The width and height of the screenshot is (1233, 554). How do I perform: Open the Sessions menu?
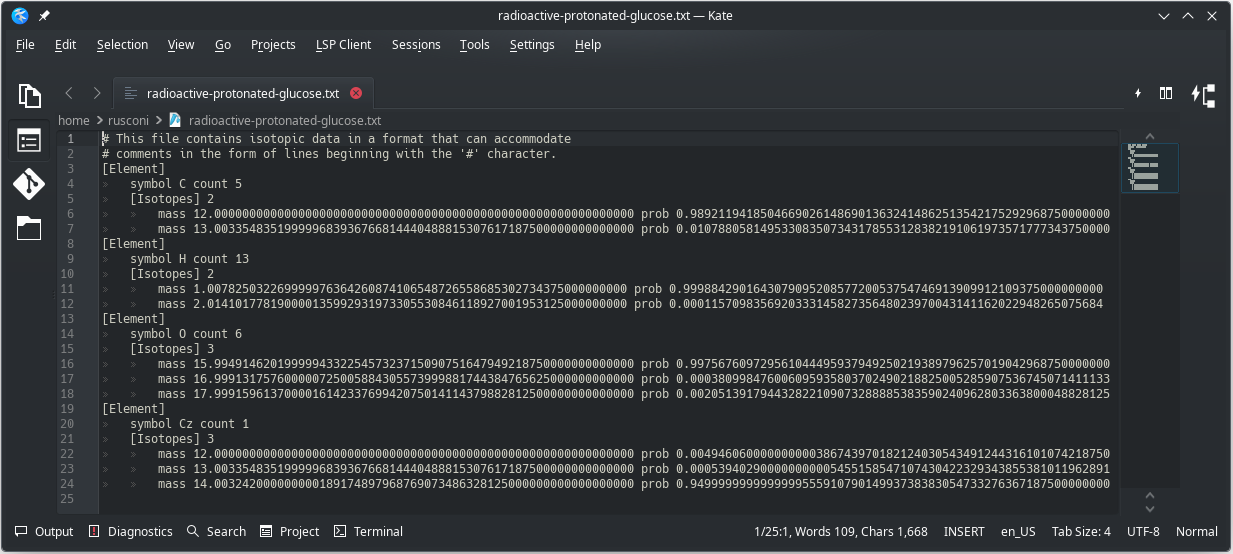coord(416,45)
